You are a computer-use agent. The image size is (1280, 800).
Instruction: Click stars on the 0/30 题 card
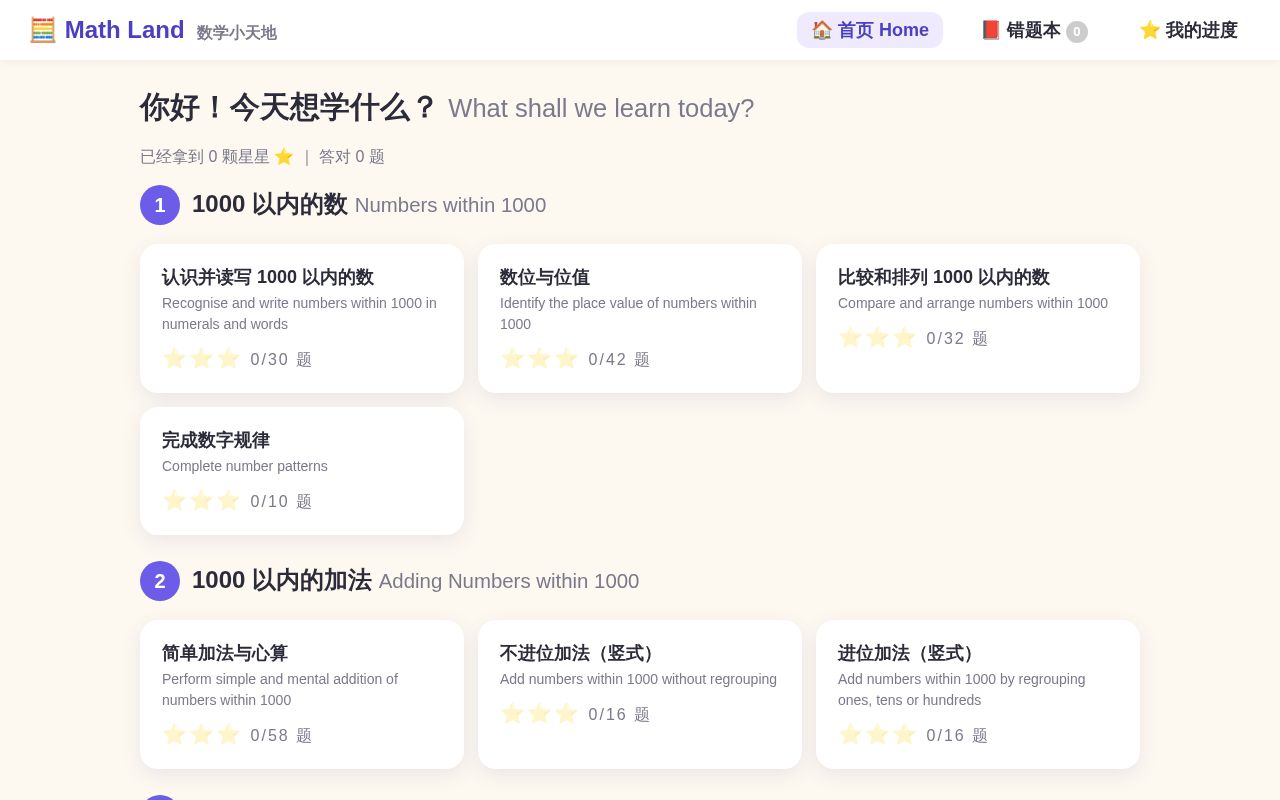[201, 359]
